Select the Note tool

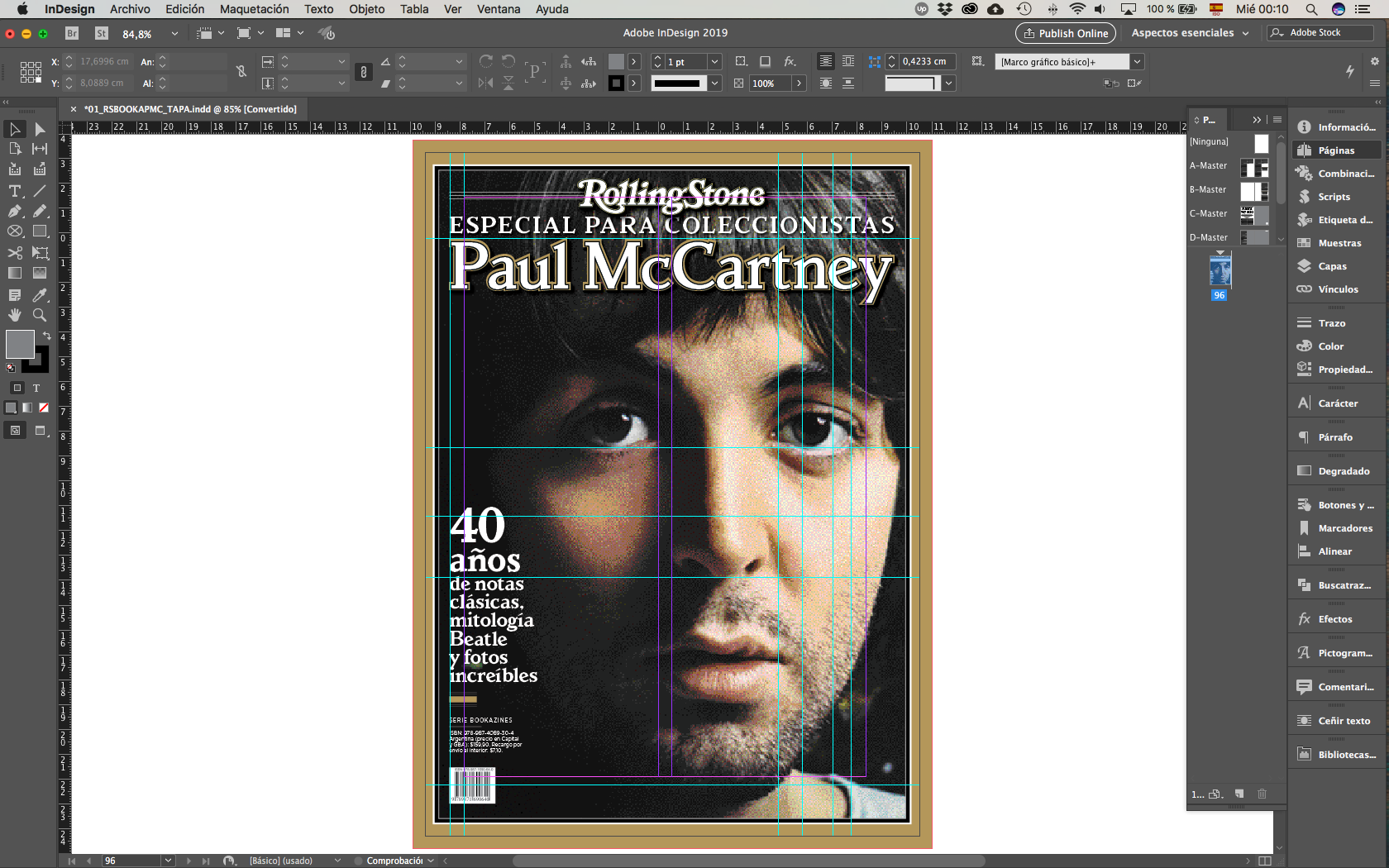pyautogui.click(x=15, y=295)
